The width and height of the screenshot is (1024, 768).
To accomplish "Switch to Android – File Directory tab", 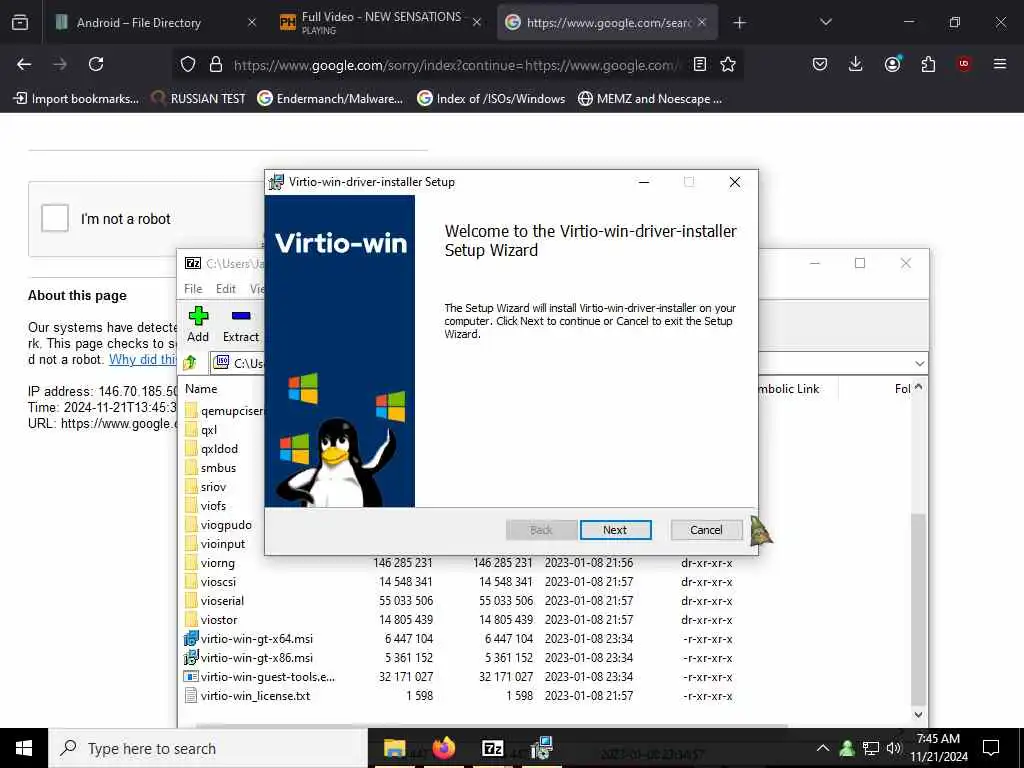I will [x=138, y=23].
